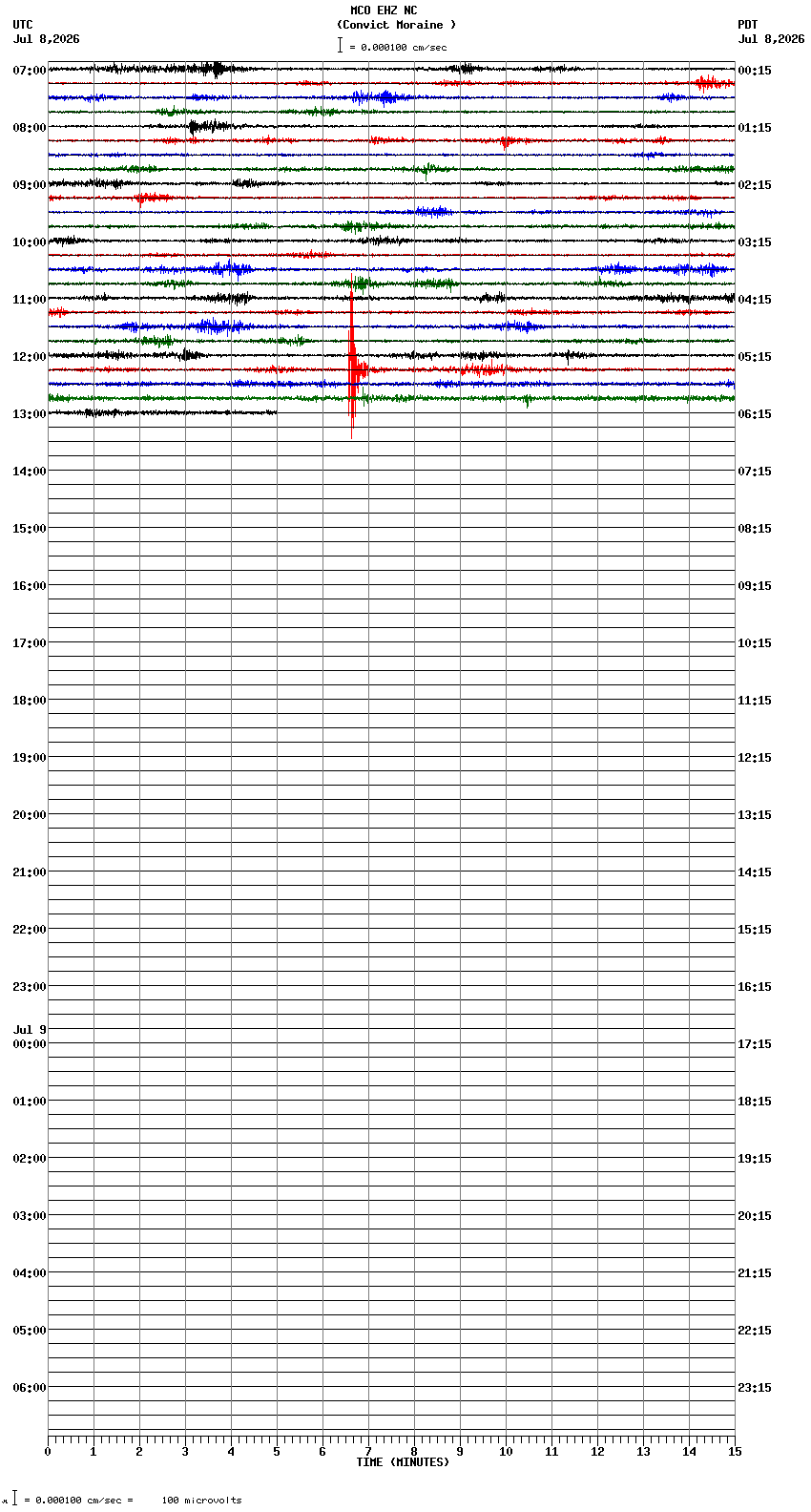
Task: Click the 08:00 UTC time label
Action: click(x=29, y=128)
